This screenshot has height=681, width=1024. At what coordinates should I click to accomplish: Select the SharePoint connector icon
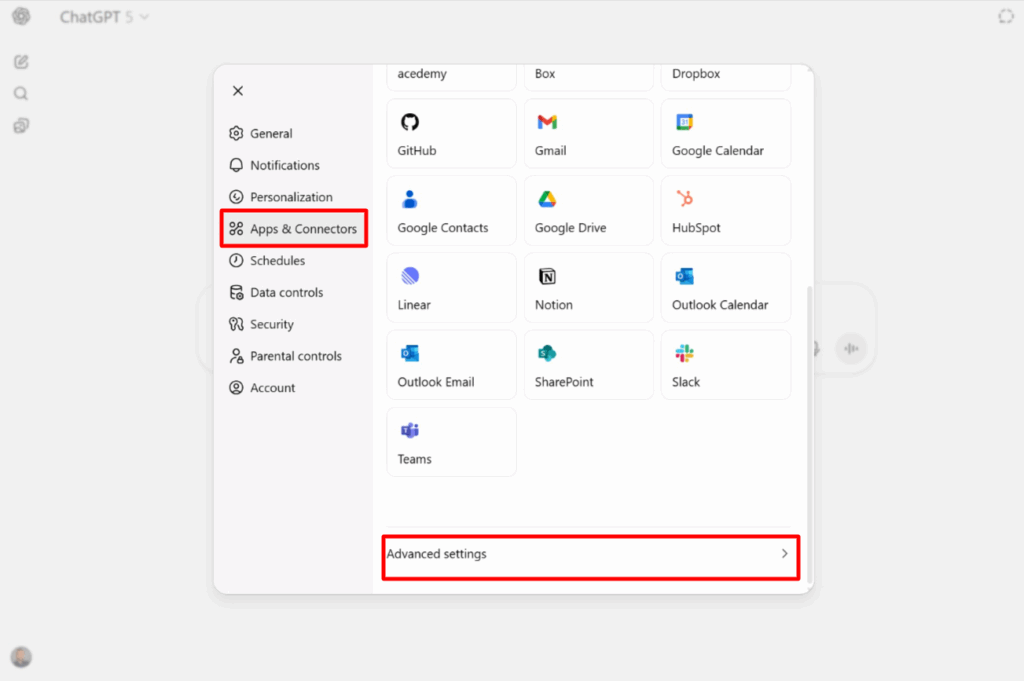tap(547, 353)
